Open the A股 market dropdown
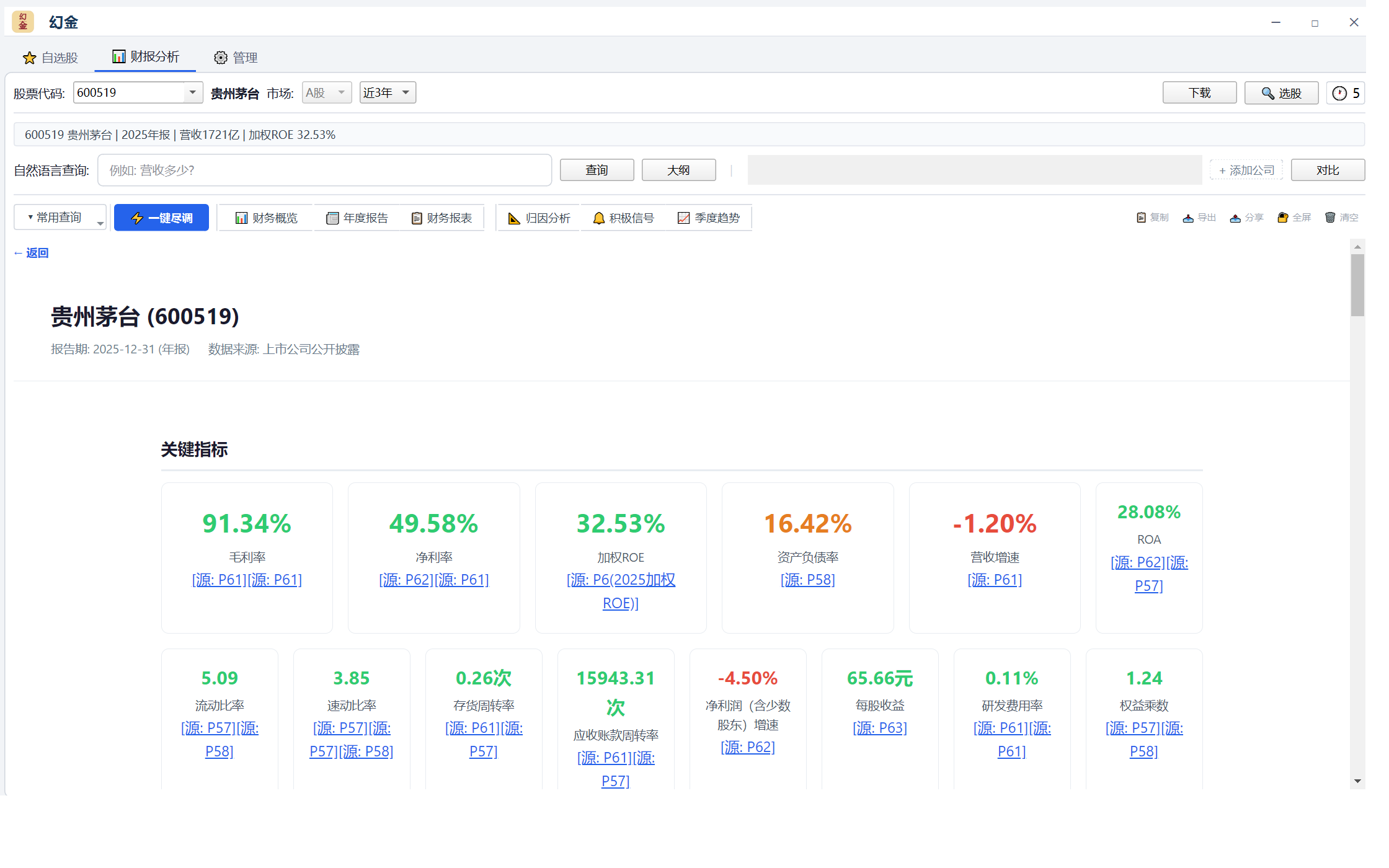 [x=327, y=92]
